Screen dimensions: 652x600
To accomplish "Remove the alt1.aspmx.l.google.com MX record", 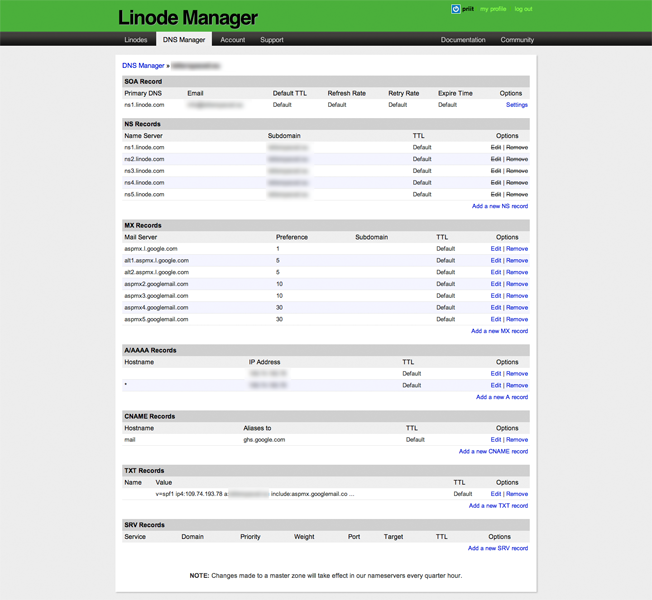I will coord(517,261).
